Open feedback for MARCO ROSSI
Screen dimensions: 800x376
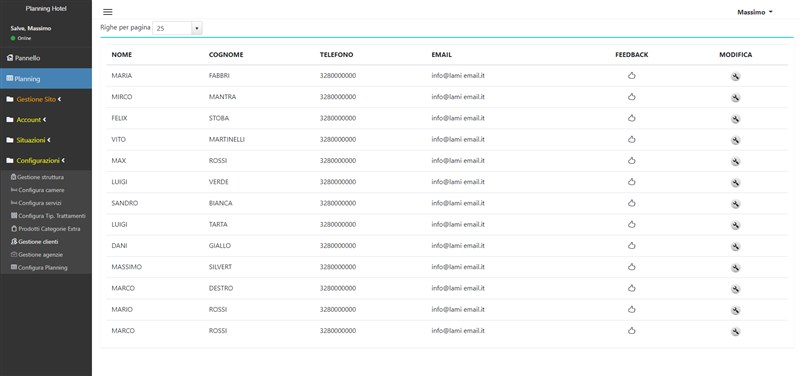[x=632, y=331]
